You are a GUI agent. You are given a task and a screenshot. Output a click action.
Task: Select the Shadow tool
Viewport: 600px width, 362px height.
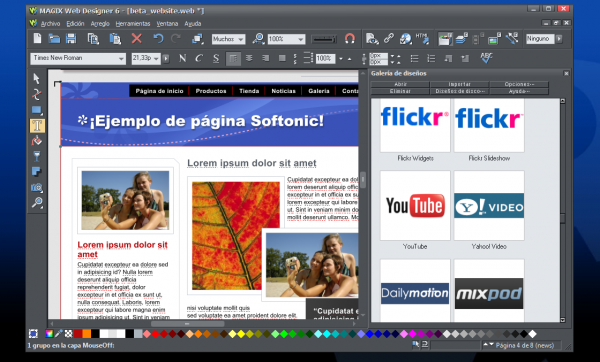pyautogui.click(x=37, y=171)
